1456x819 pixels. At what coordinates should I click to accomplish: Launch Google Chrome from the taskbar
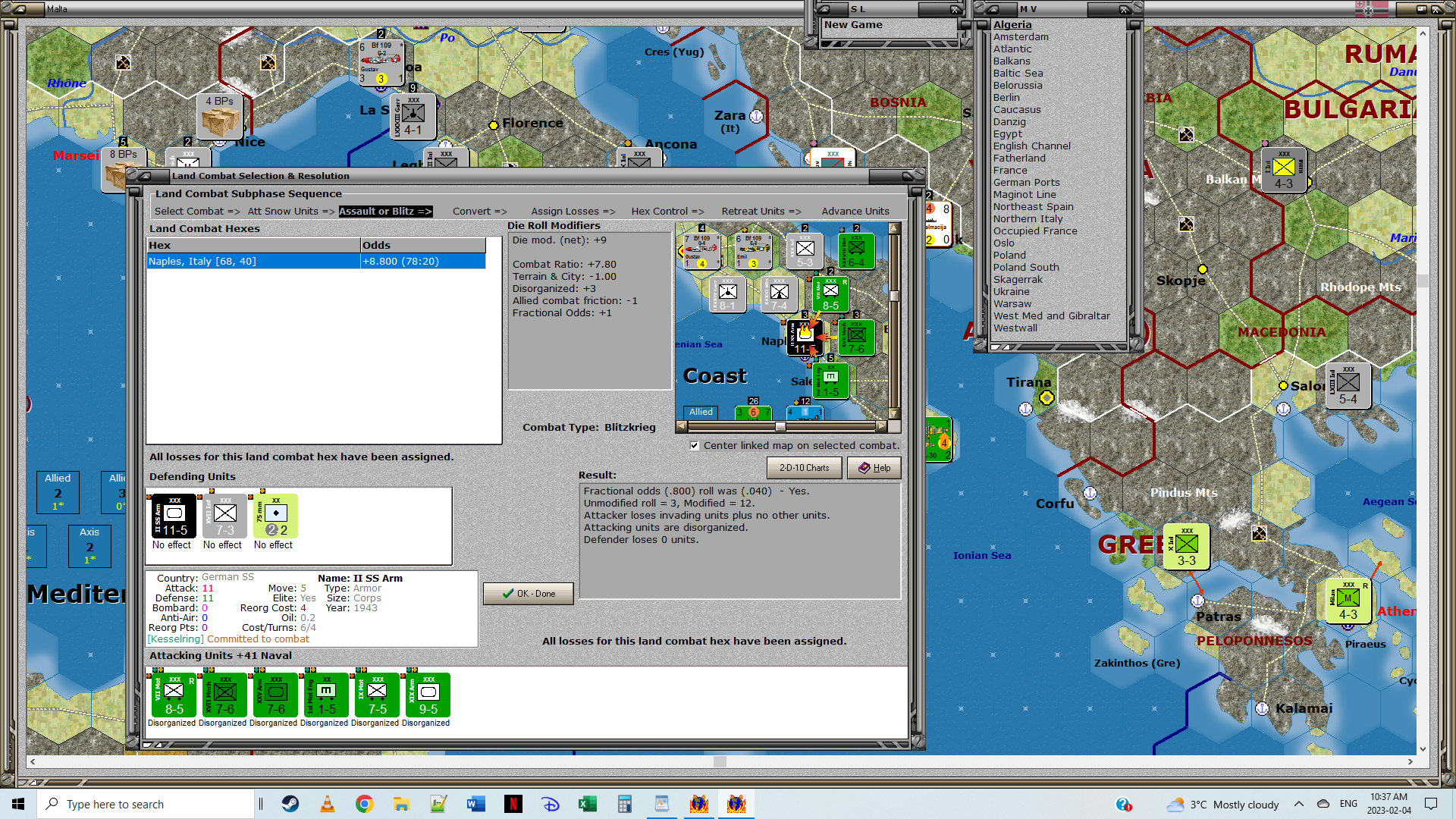(365, 804)
